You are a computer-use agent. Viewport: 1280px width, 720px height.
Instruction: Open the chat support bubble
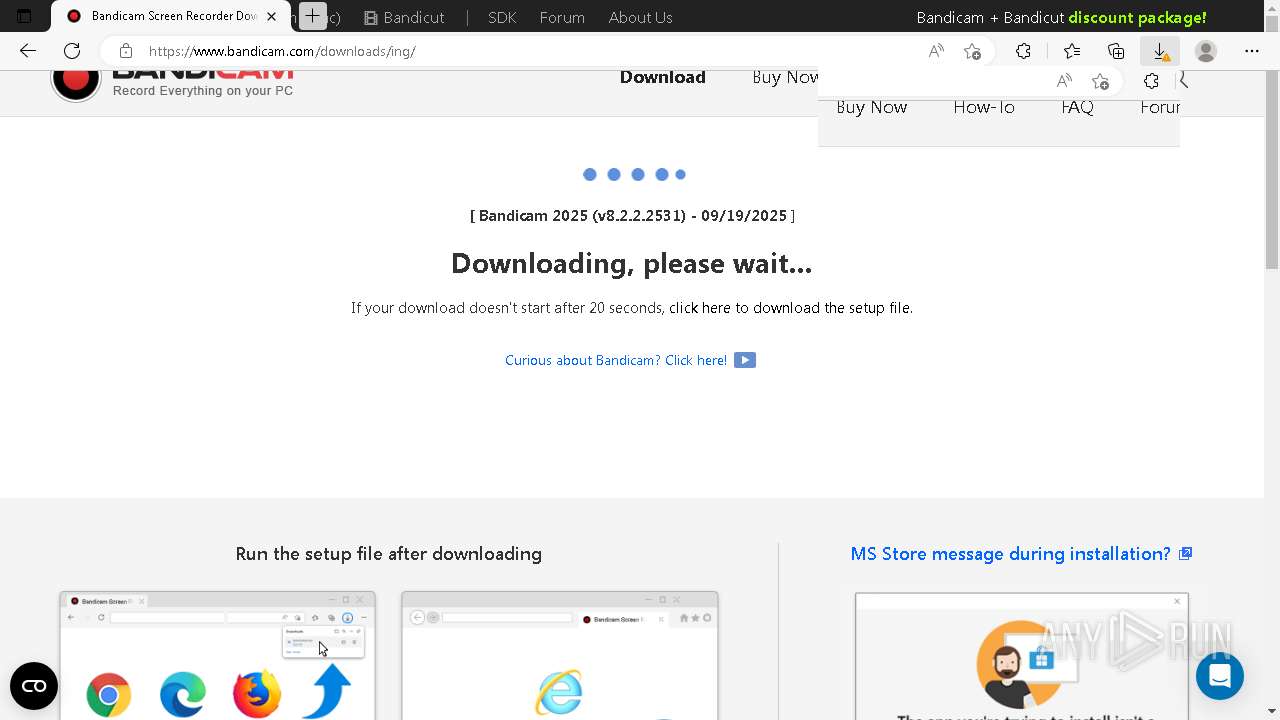(1219, 676)
